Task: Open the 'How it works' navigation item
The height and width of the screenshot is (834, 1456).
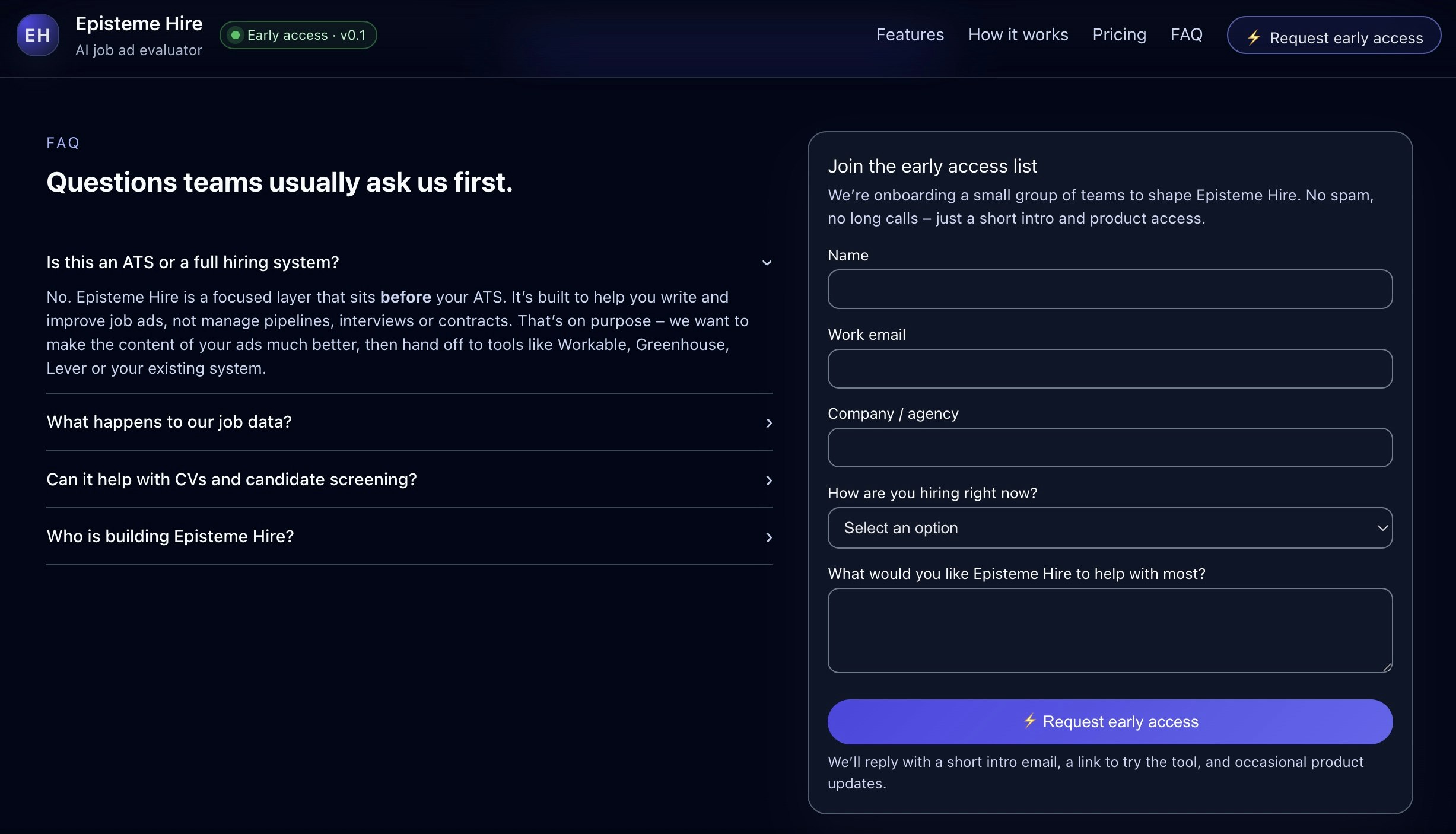Action: coord(1018,34)
